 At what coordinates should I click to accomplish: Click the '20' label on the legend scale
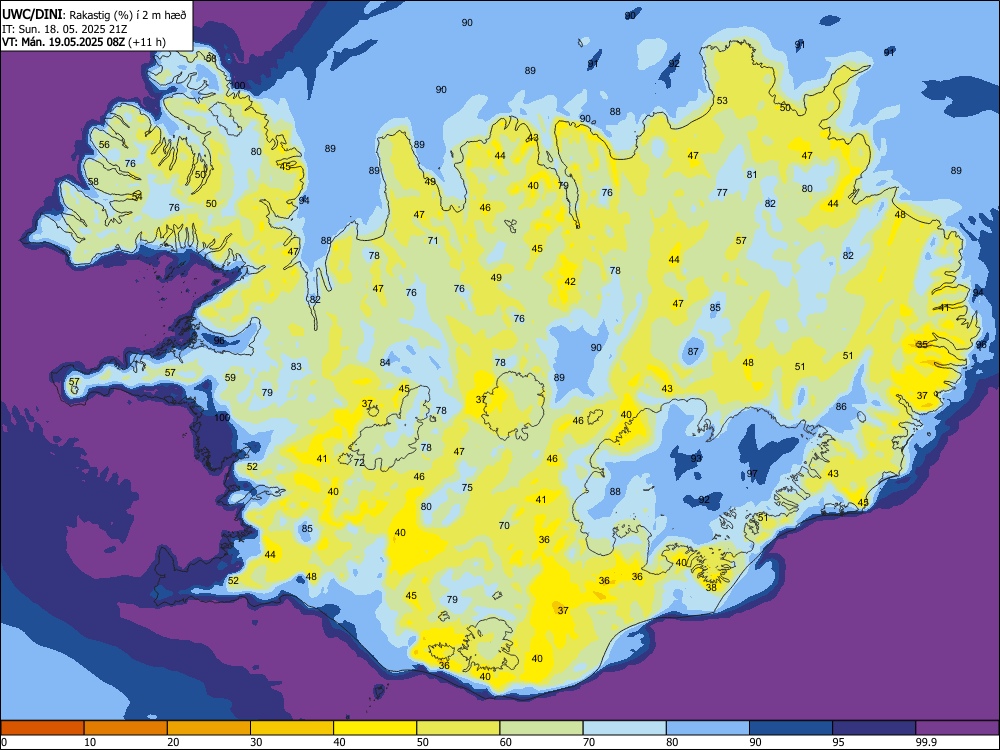[173, 742]
